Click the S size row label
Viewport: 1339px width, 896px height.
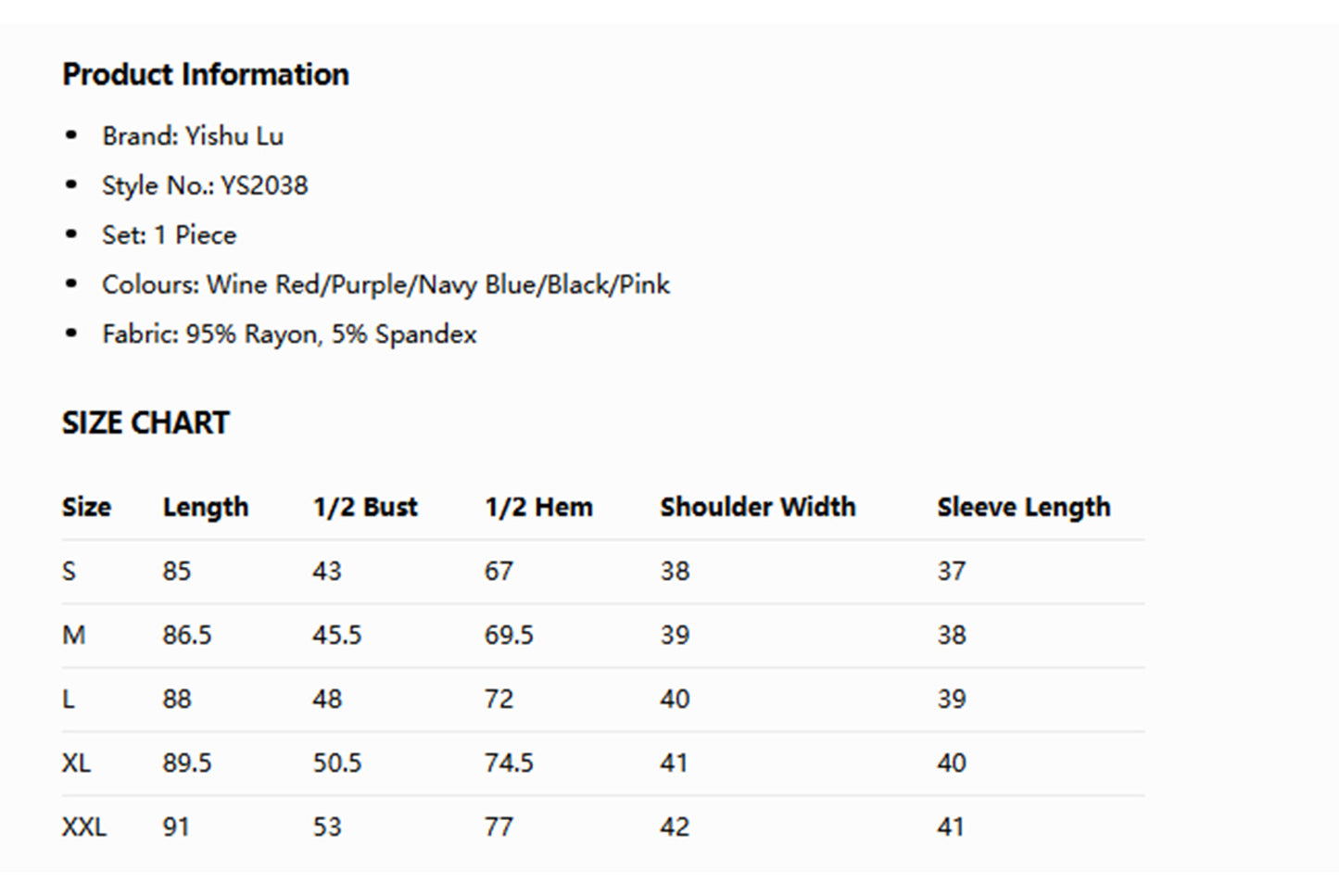(69, 571)
